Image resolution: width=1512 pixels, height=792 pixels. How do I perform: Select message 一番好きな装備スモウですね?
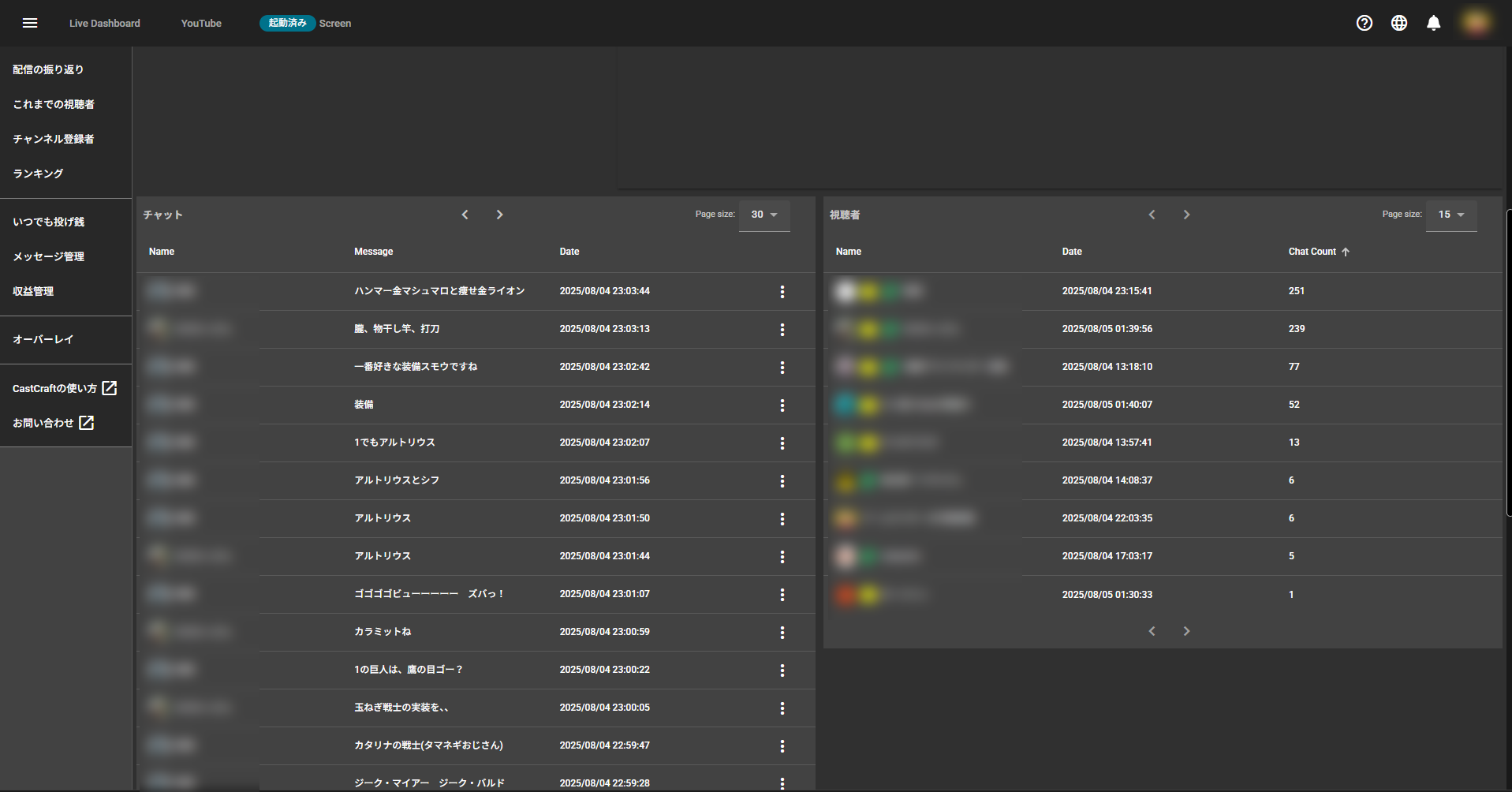pos(416,367)
